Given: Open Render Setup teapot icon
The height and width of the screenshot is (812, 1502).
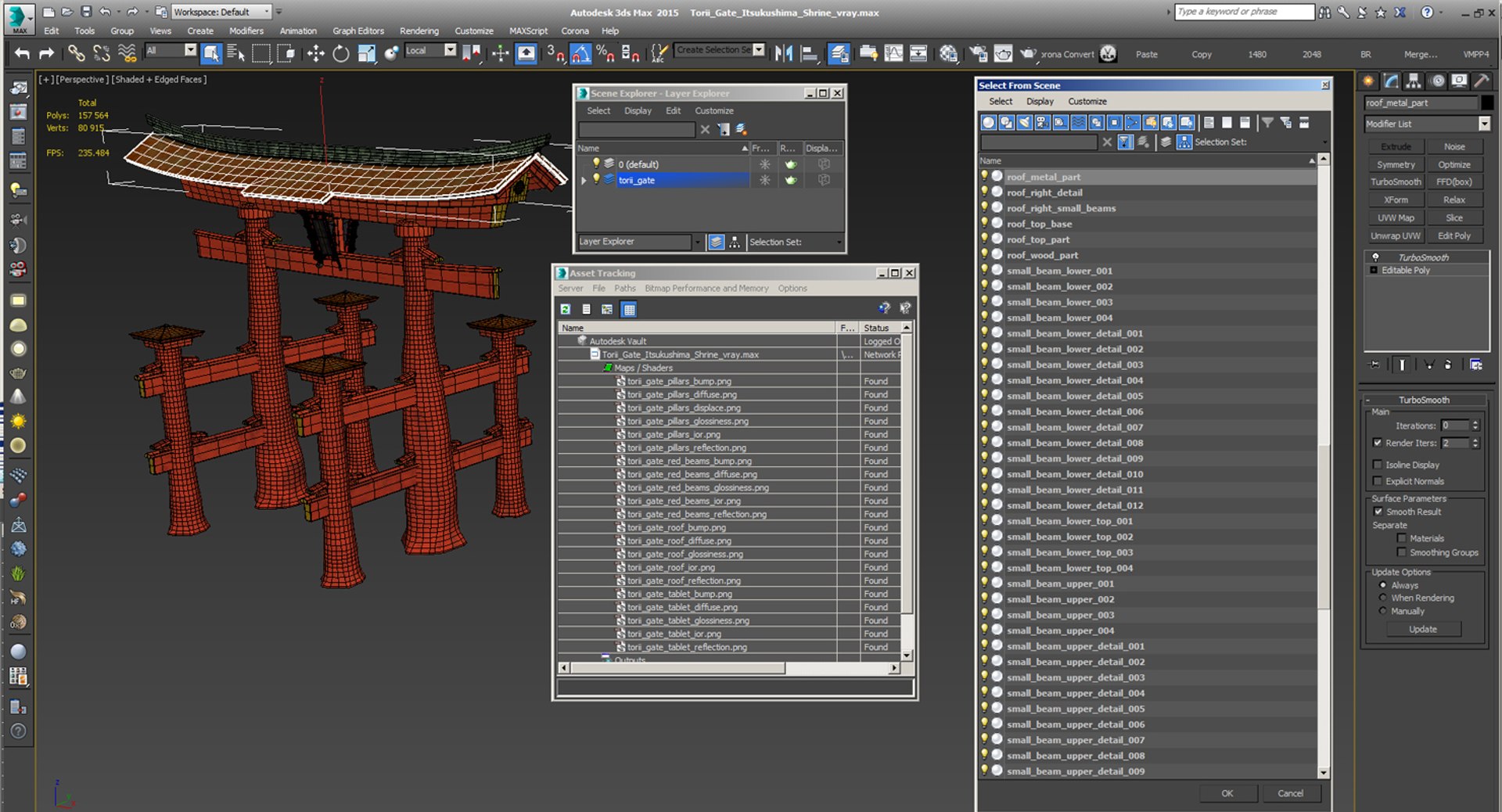Looking at the screenshot, I should [978, 53].
